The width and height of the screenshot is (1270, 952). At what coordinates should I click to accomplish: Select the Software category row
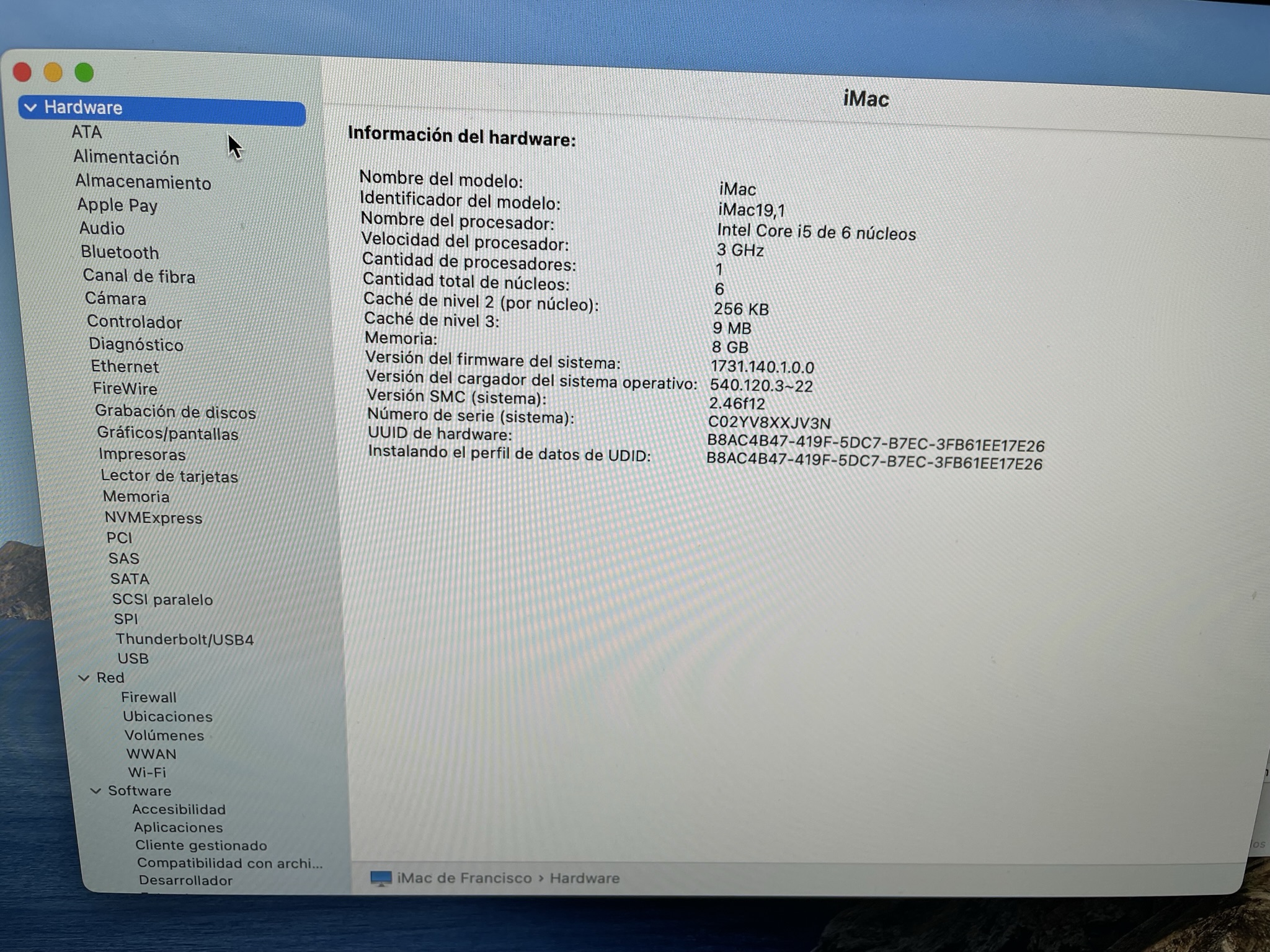[x=140, y=790]
